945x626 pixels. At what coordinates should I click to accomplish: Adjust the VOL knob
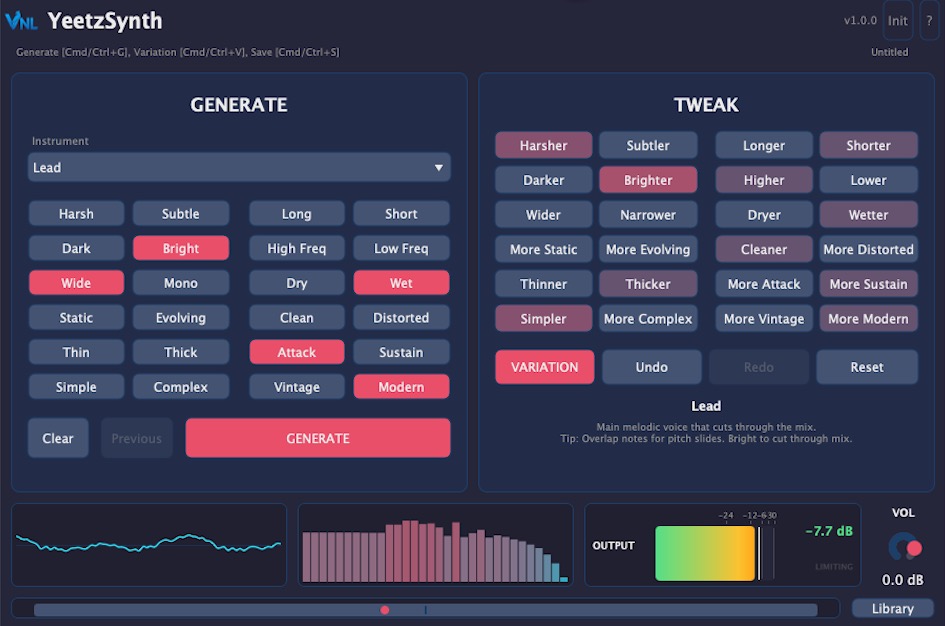904,547
